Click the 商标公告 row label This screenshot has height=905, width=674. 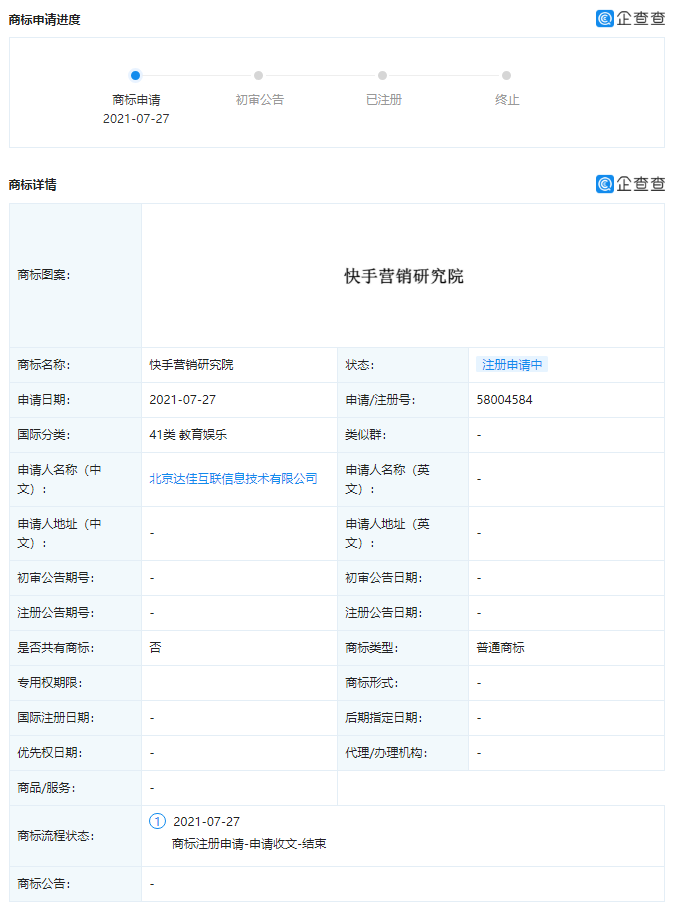coord(44,884)
